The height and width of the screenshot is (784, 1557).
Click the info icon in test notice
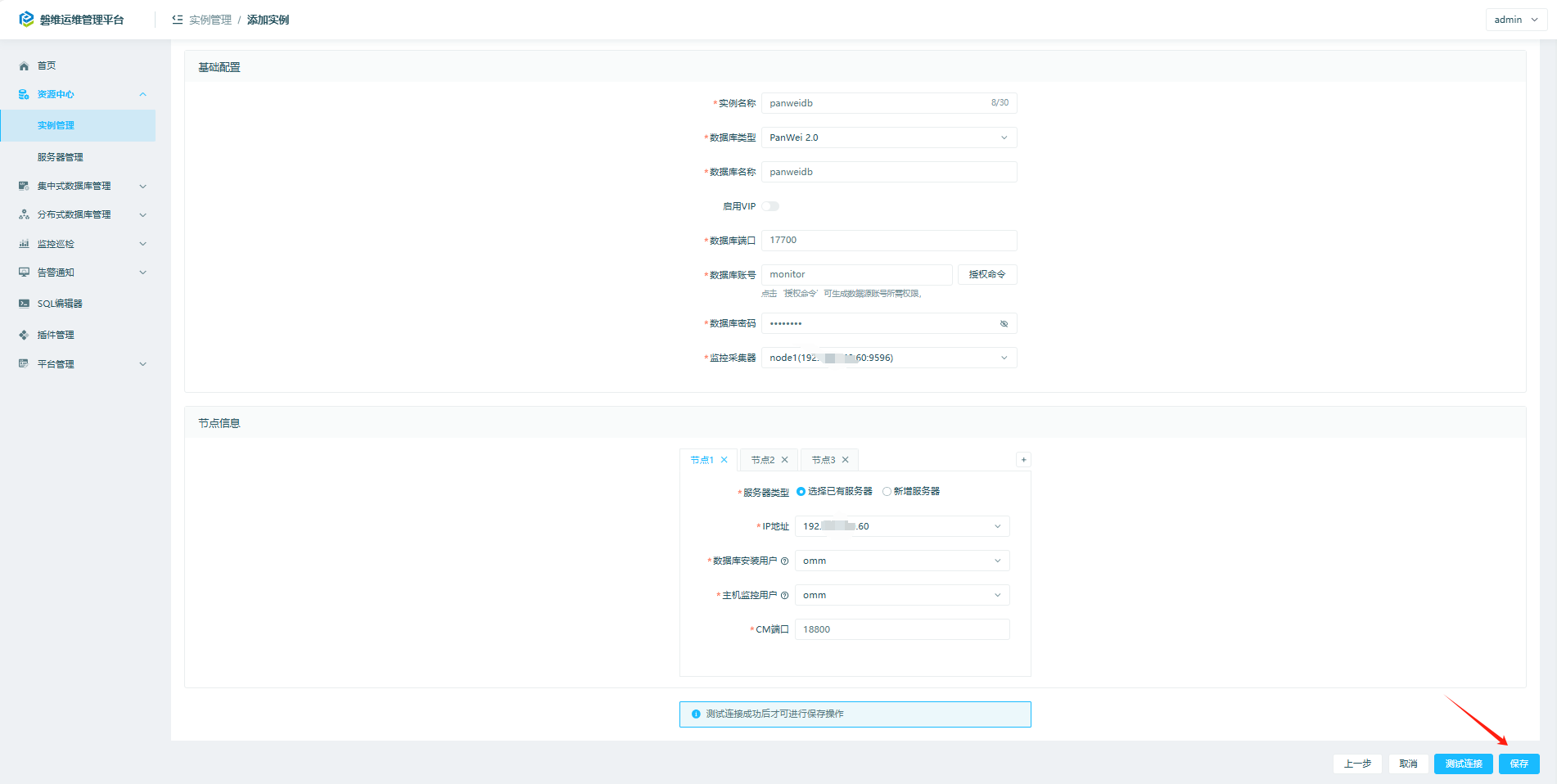coord(696,714)
